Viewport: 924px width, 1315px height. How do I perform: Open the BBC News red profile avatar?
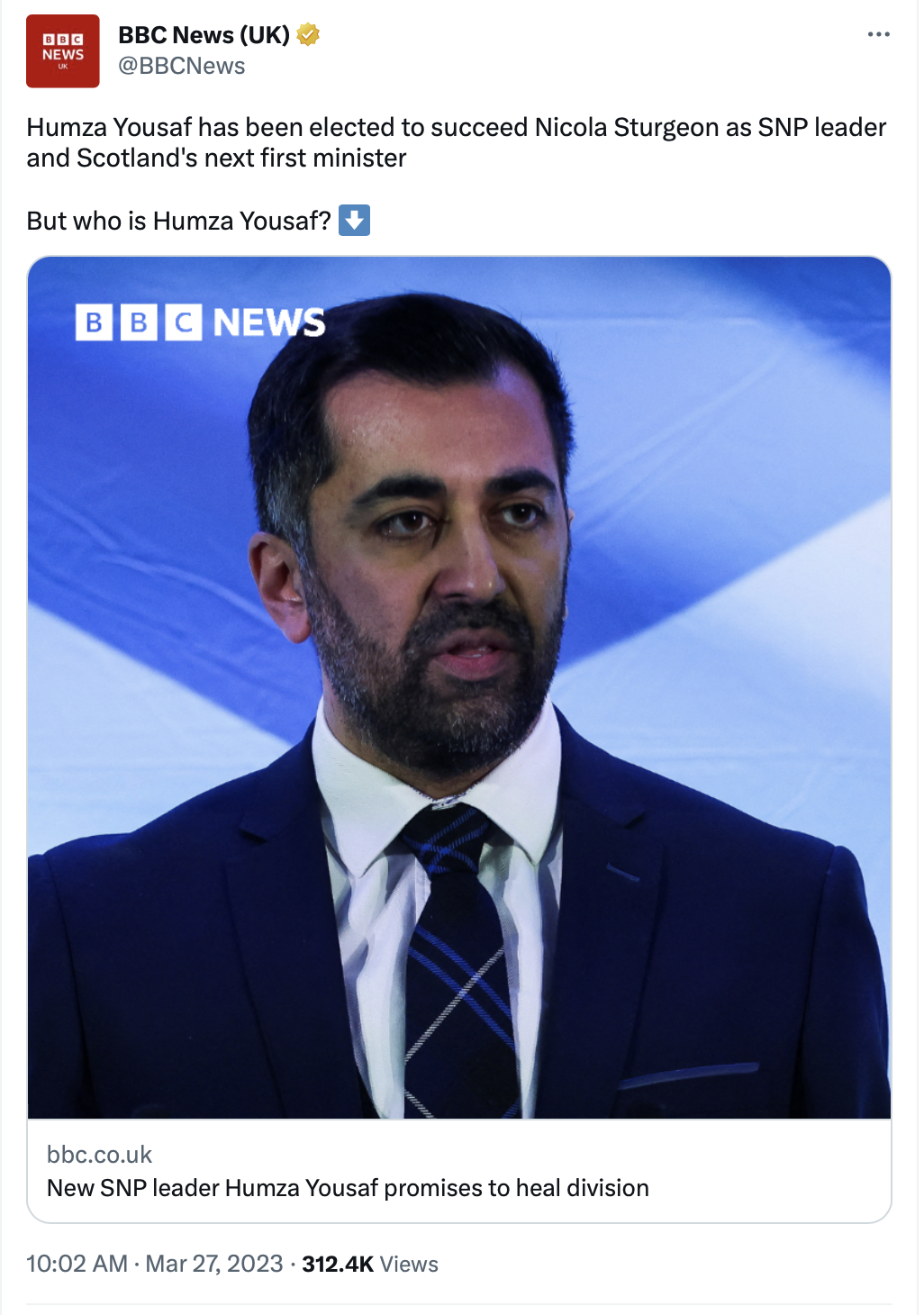[x=63, y=51]
